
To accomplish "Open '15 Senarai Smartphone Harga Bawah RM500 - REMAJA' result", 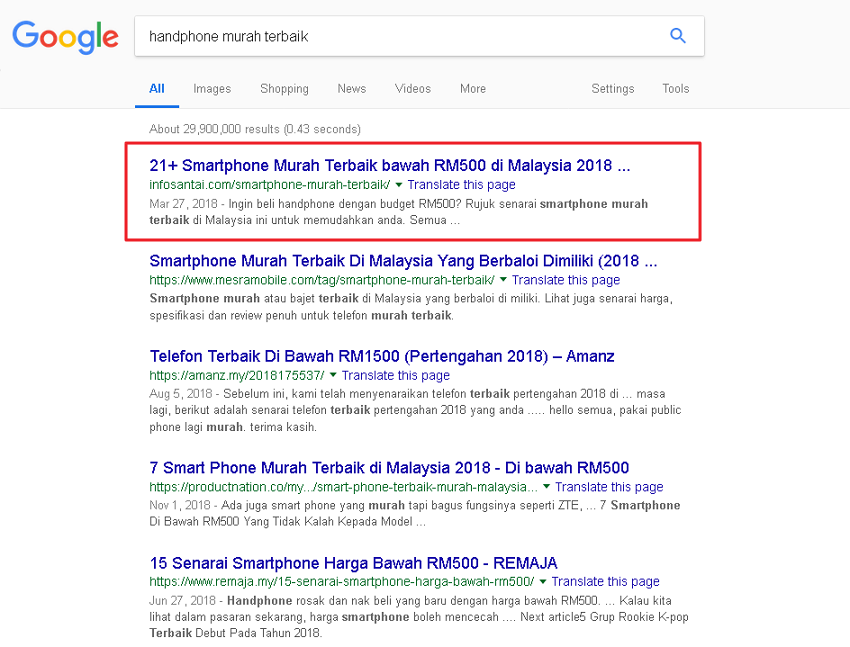I will tap(353, 563).
